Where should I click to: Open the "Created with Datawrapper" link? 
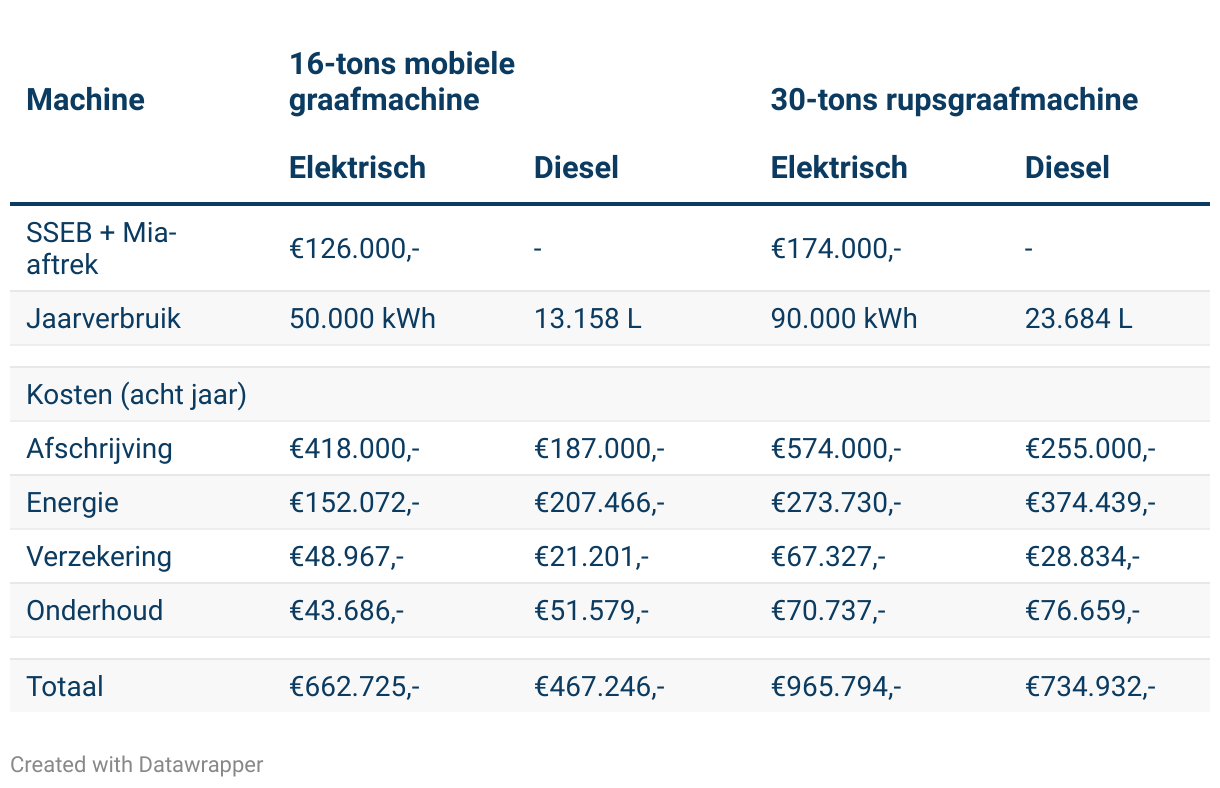136,765
